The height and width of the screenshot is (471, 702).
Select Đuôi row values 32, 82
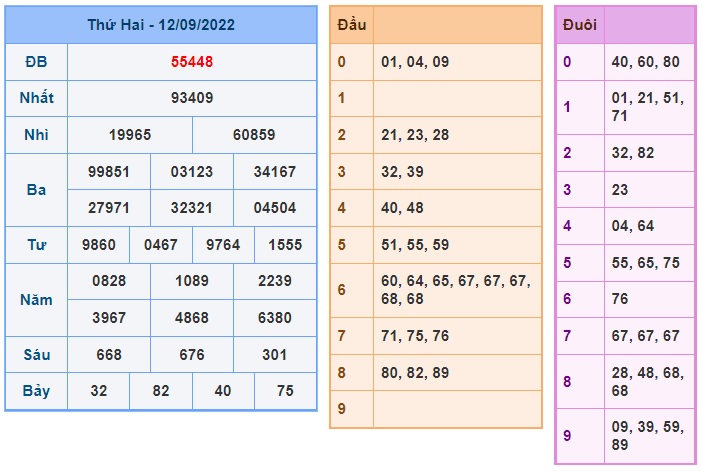point(633,153)
